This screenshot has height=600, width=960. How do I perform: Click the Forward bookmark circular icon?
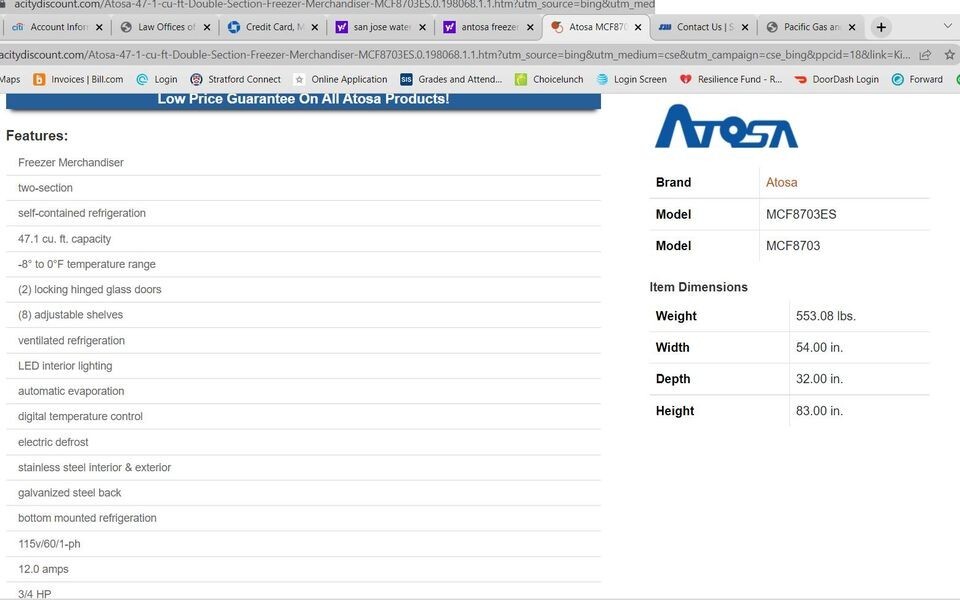tap(898, 79)
